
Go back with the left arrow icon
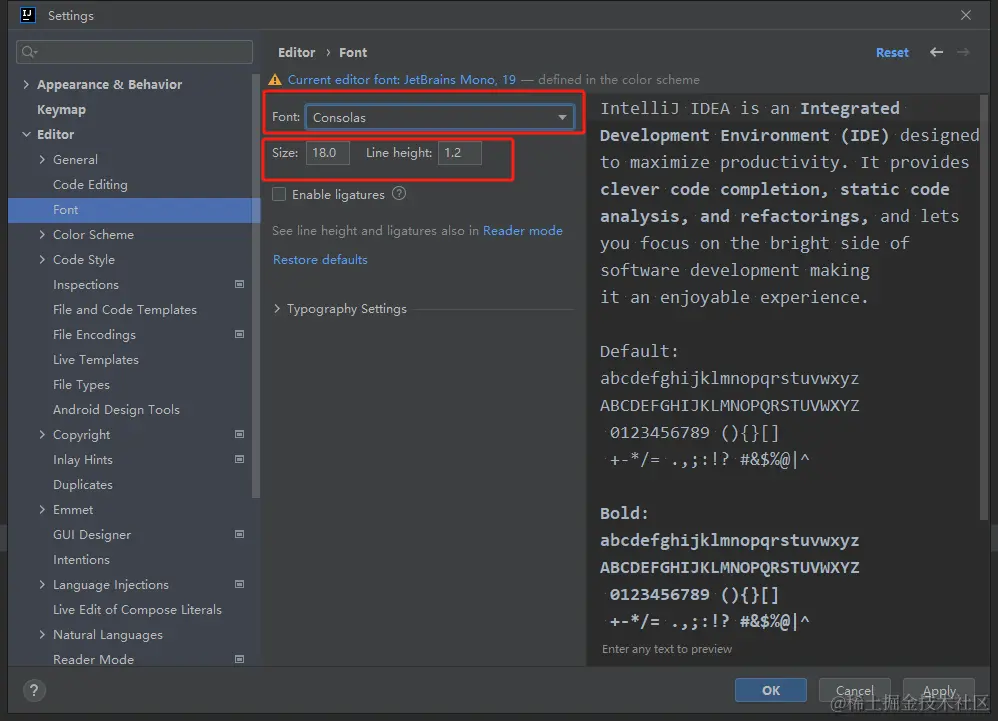(x=936, y=52)
